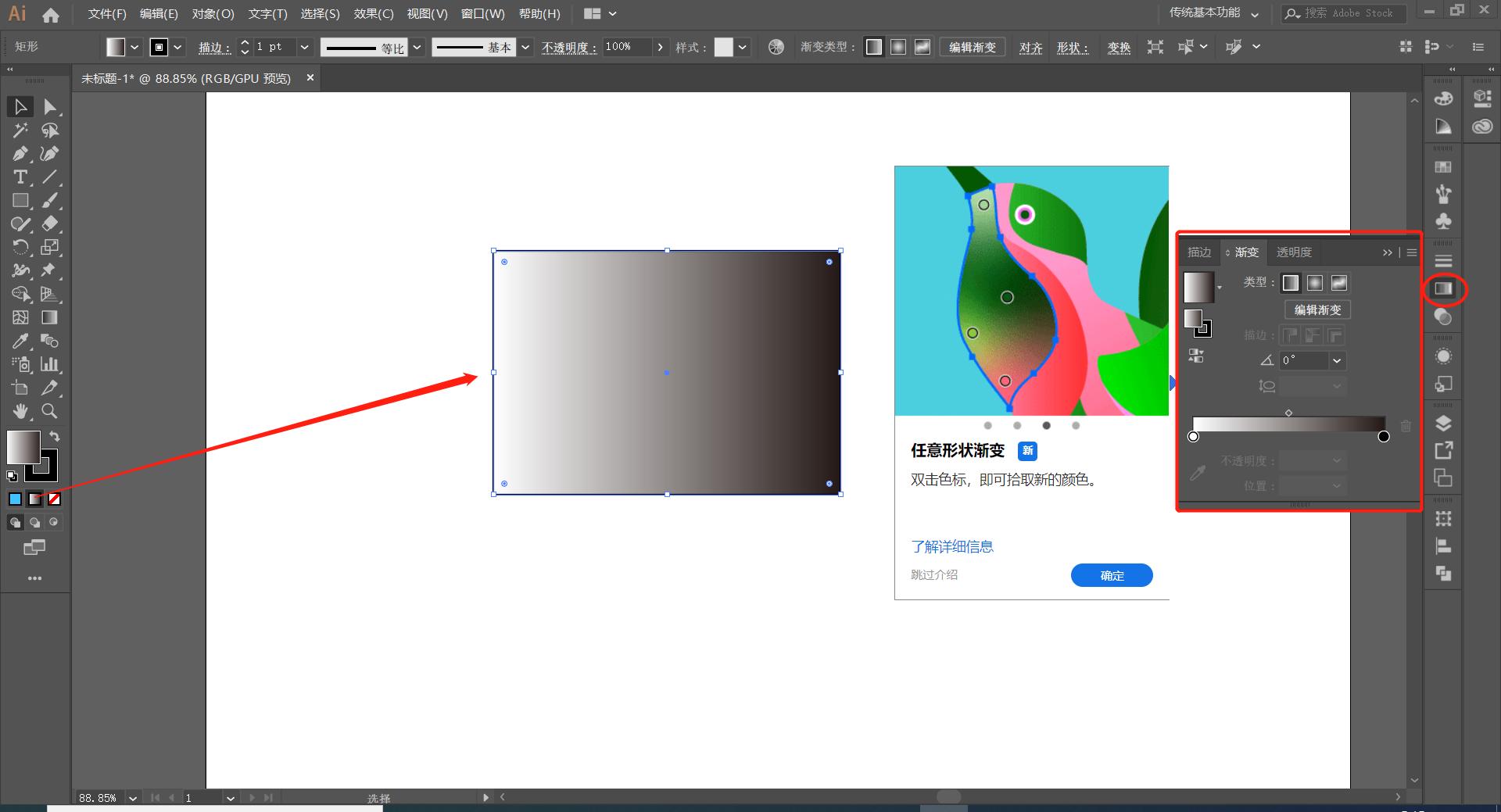This screenshot has height=812, width=1501.
Task: Select the Hand tool
Action: 20,411
